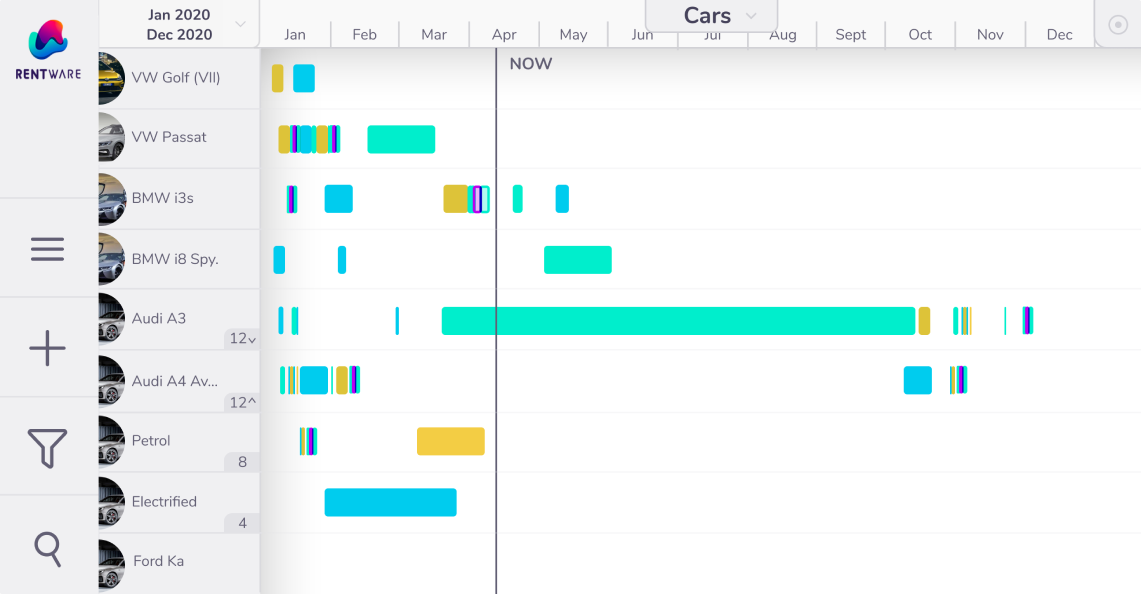
Task: Open the yellow VW Golf booking in January
Action: point(277,79)
